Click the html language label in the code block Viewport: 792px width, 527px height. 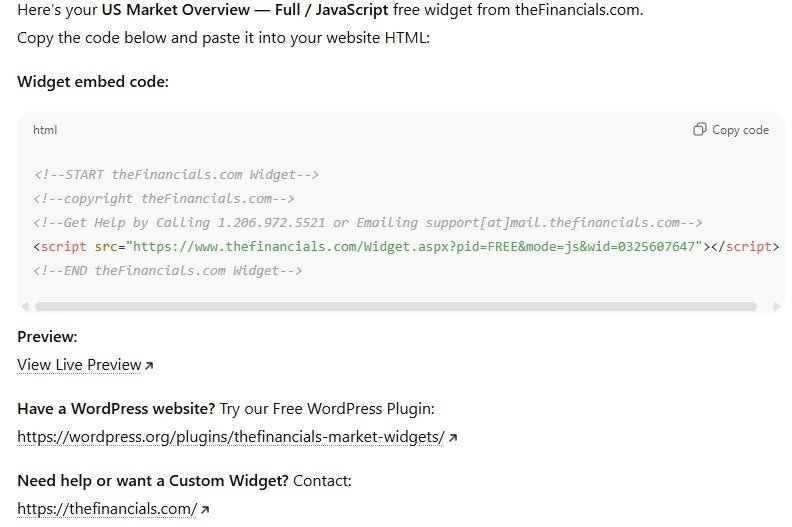click(x=45, y=130)
